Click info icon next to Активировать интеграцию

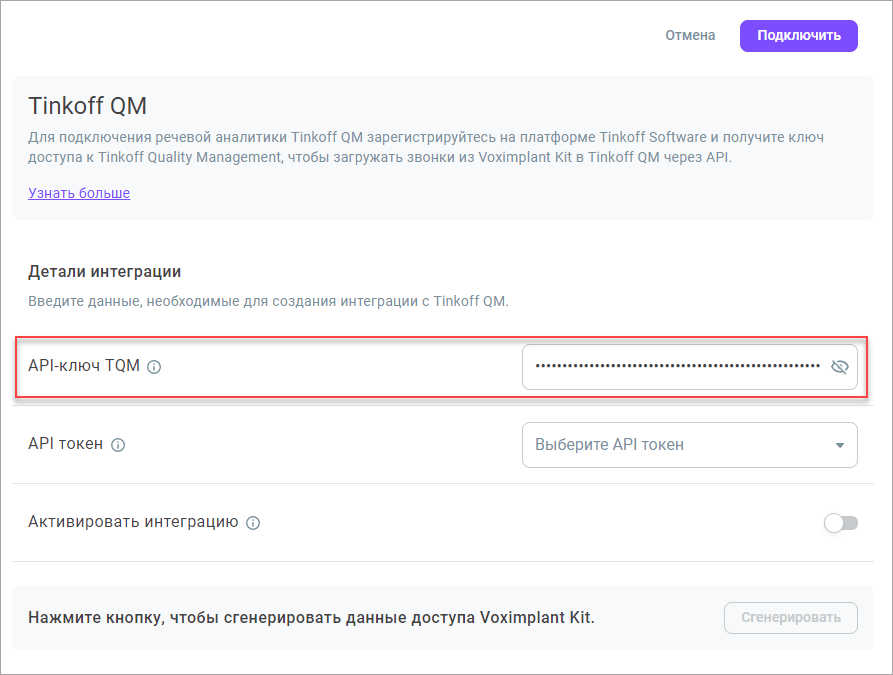point(253,523)
